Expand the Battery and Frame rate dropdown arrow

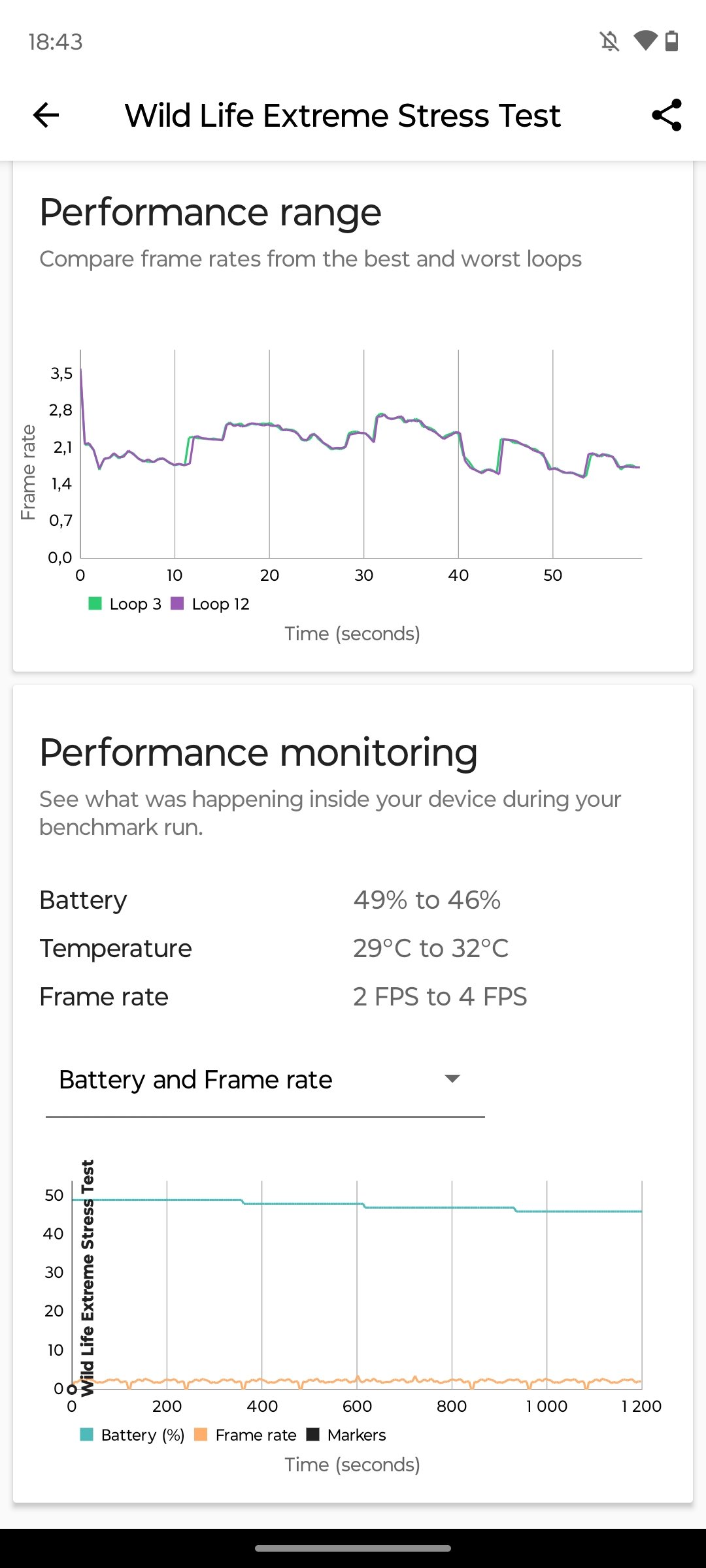(452, 1079)
